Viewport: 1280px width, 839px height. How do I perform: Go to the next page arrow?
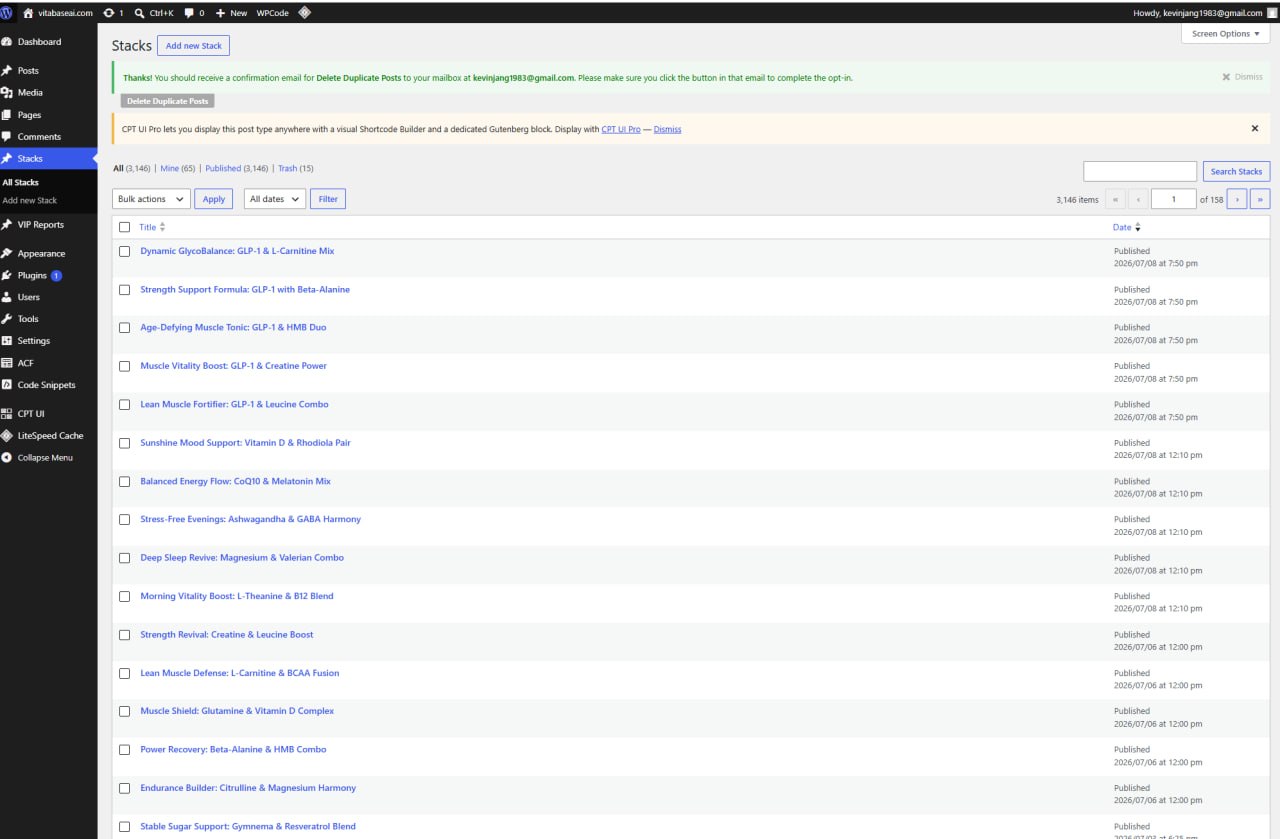(1237, 199)
